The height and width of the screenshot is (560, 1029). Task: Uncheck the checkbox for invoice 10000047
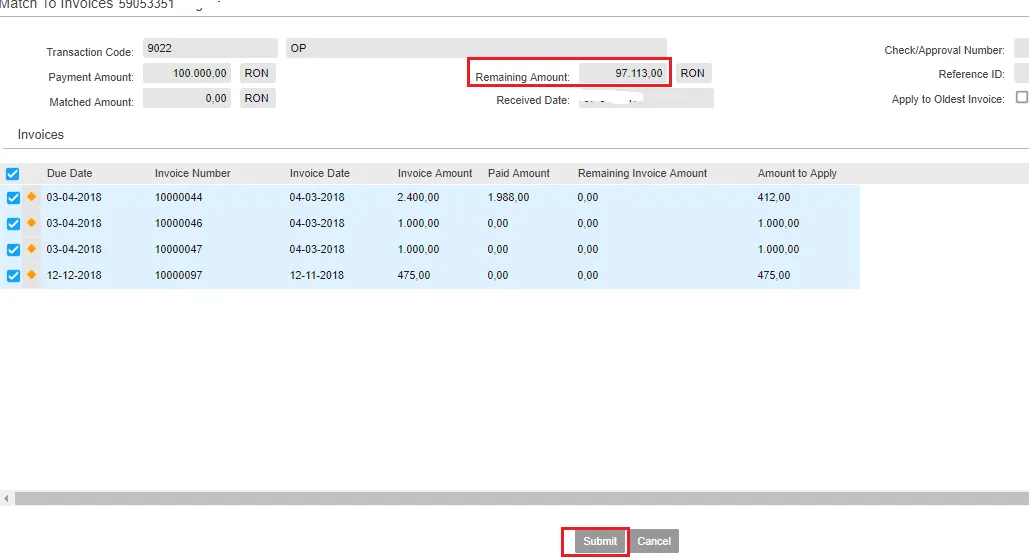tap(13, 249)
